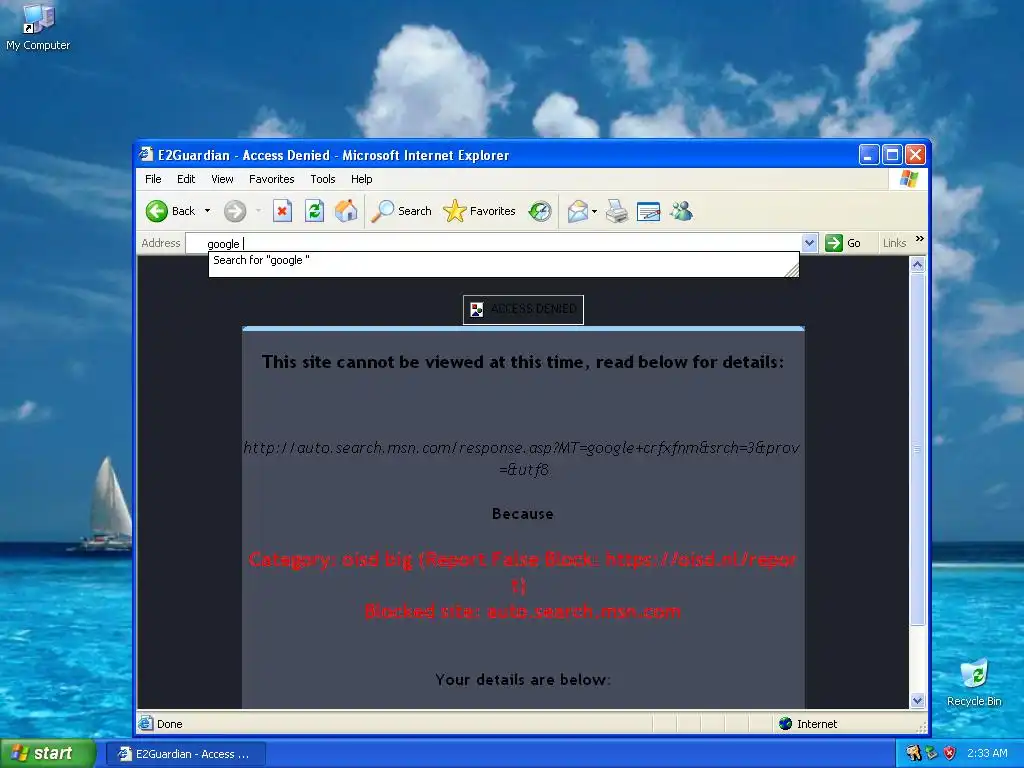Click the ACCESS DENIED broken image

click(x=523, y=310)
